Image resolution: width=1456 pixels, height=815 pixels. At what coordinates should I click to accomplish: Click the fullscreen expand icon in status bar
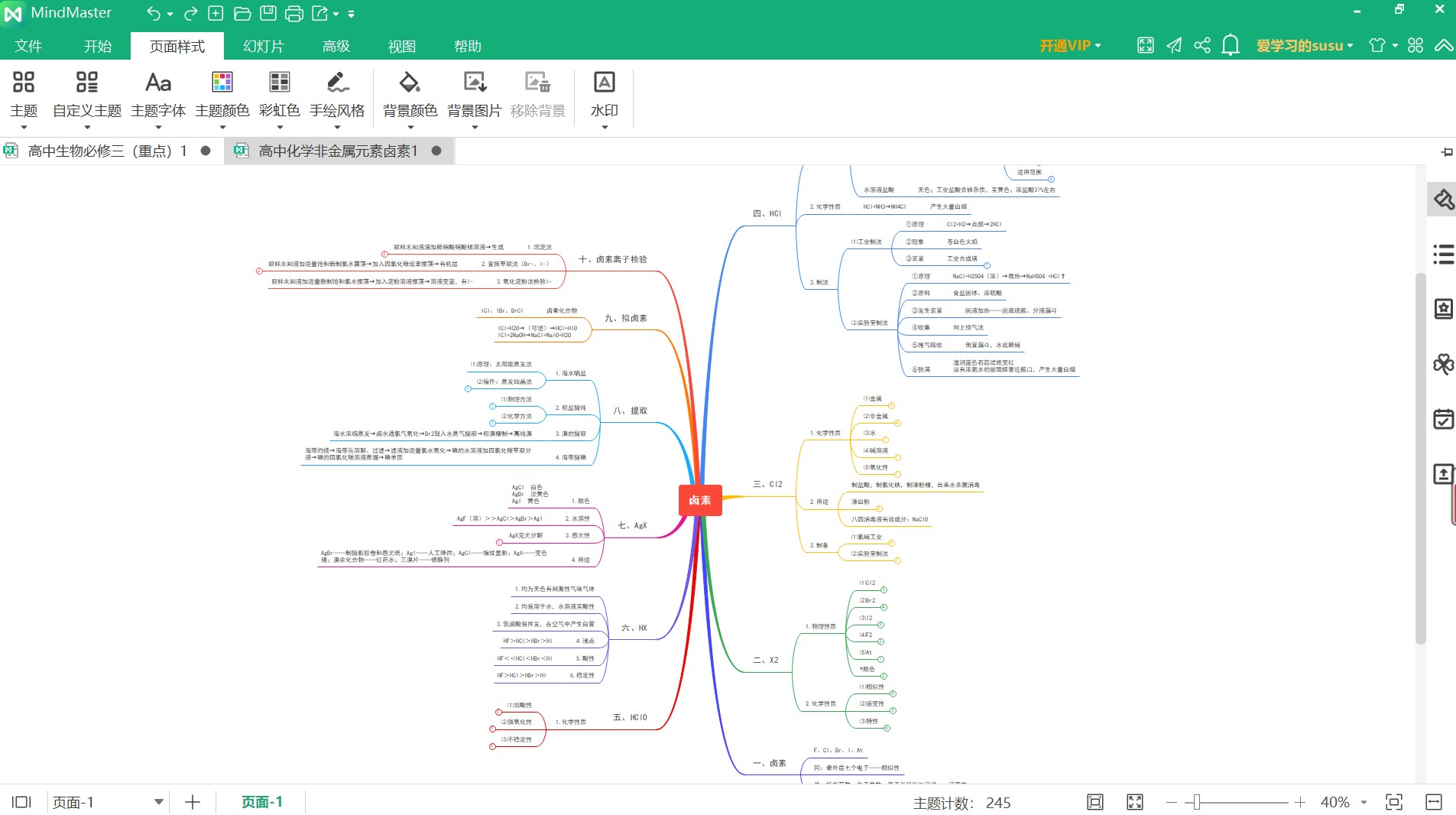1135,802
